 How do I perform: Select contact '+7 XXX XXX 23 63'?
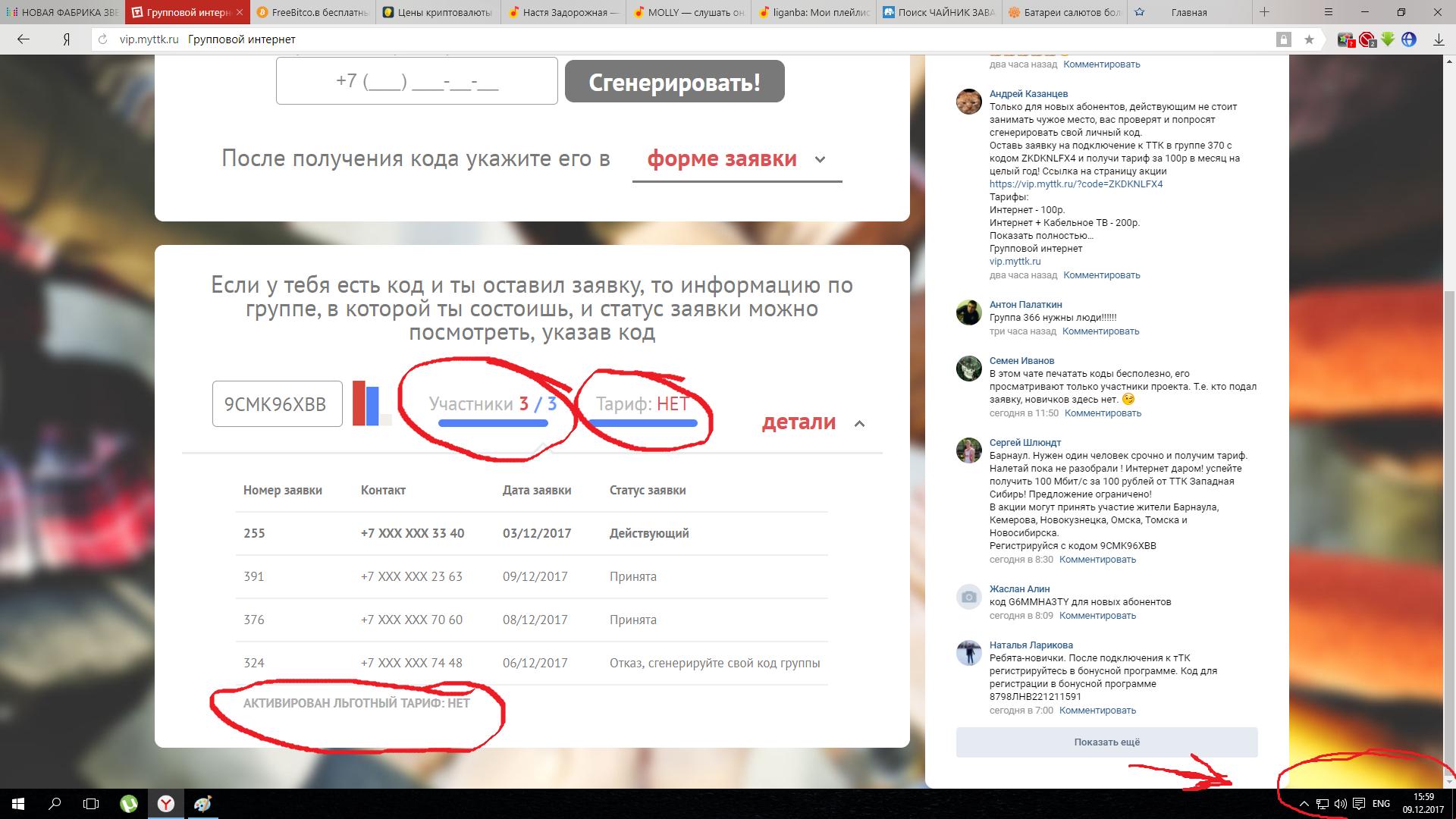tap(412, 576)
